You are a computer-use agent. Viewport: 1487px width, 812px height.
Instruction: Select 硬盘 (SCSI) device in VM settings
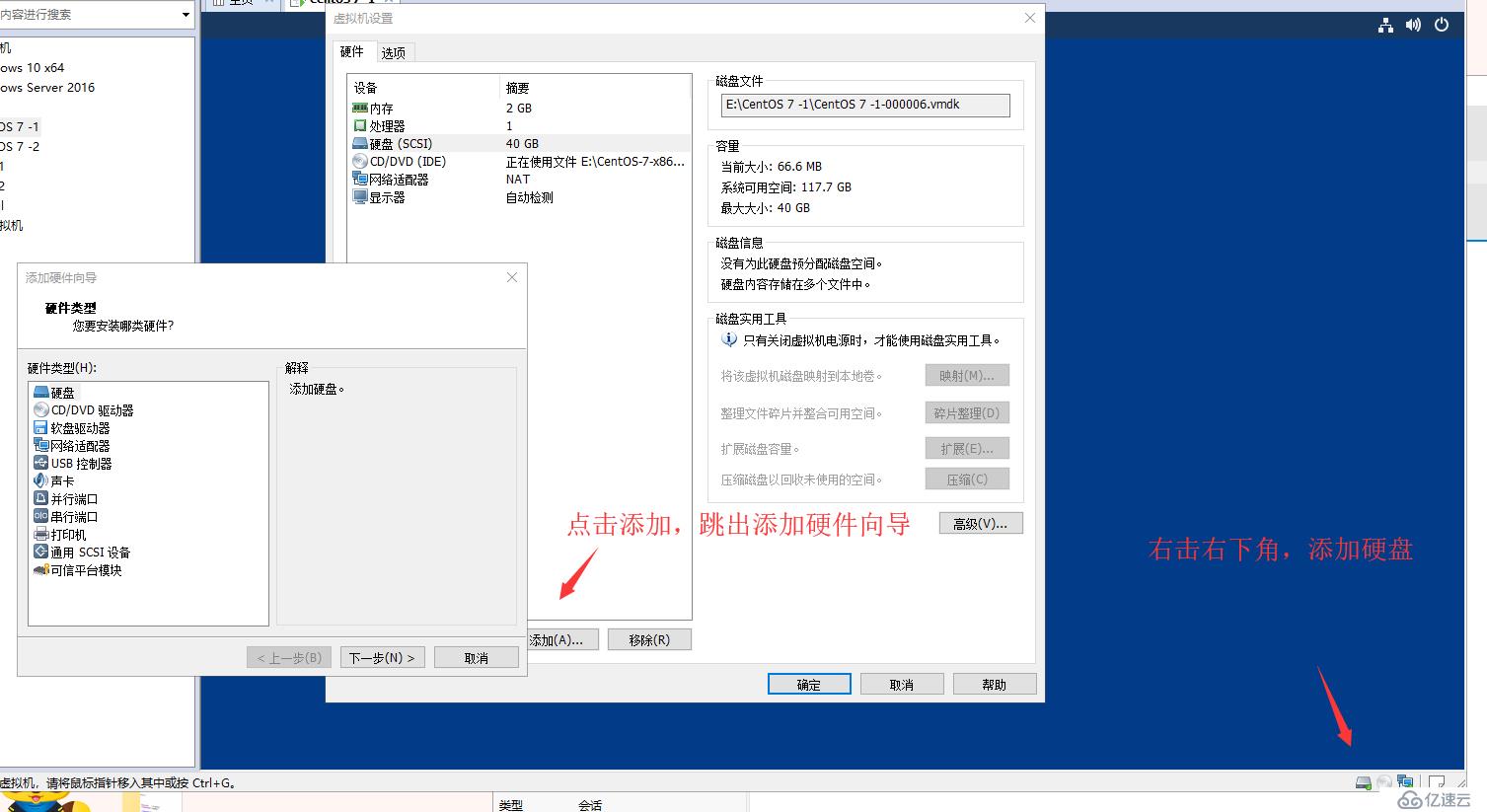[x=393, y=144]
